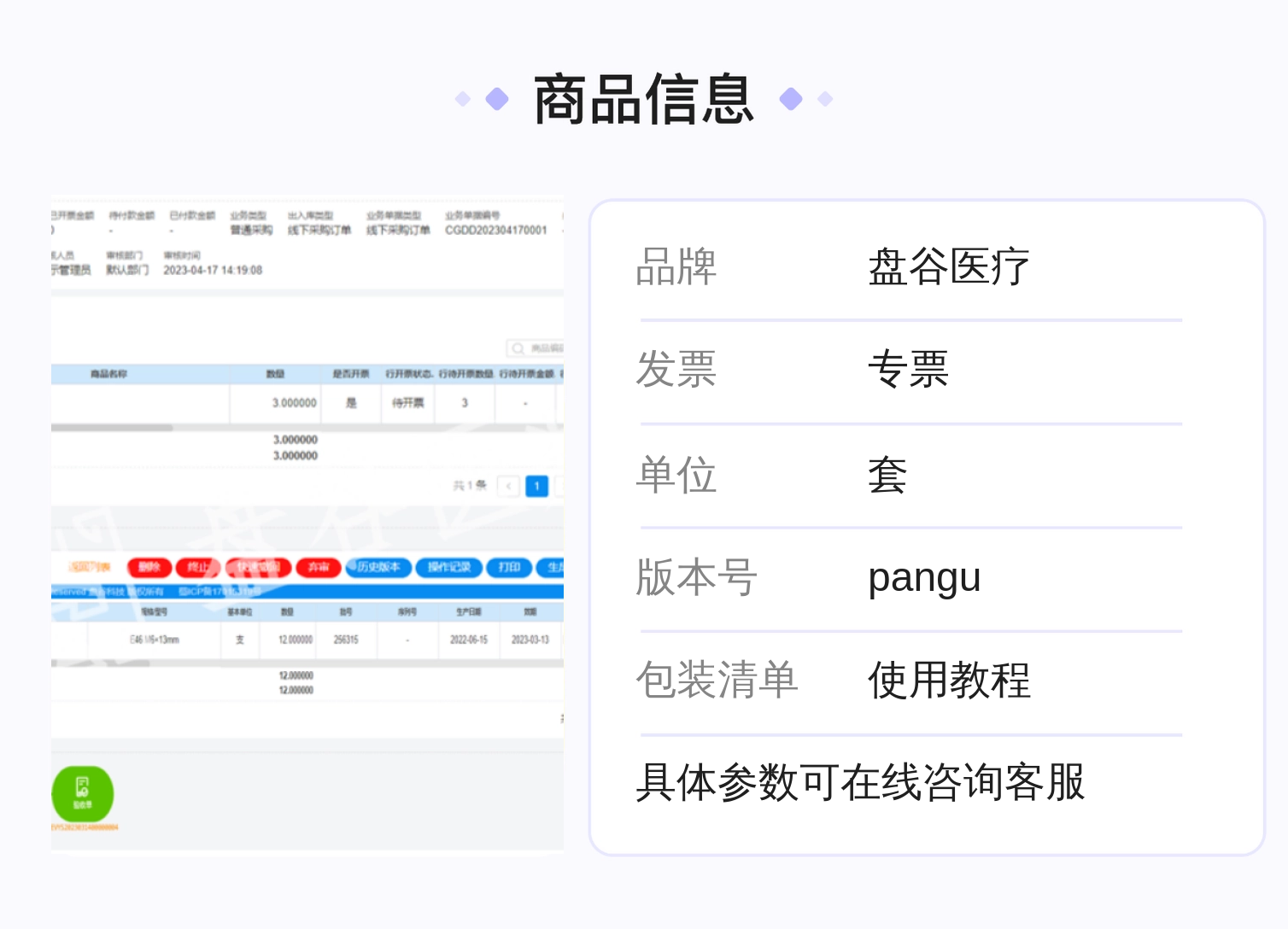Click the left product screenshot thumbnail

click(x=307, y=523)
